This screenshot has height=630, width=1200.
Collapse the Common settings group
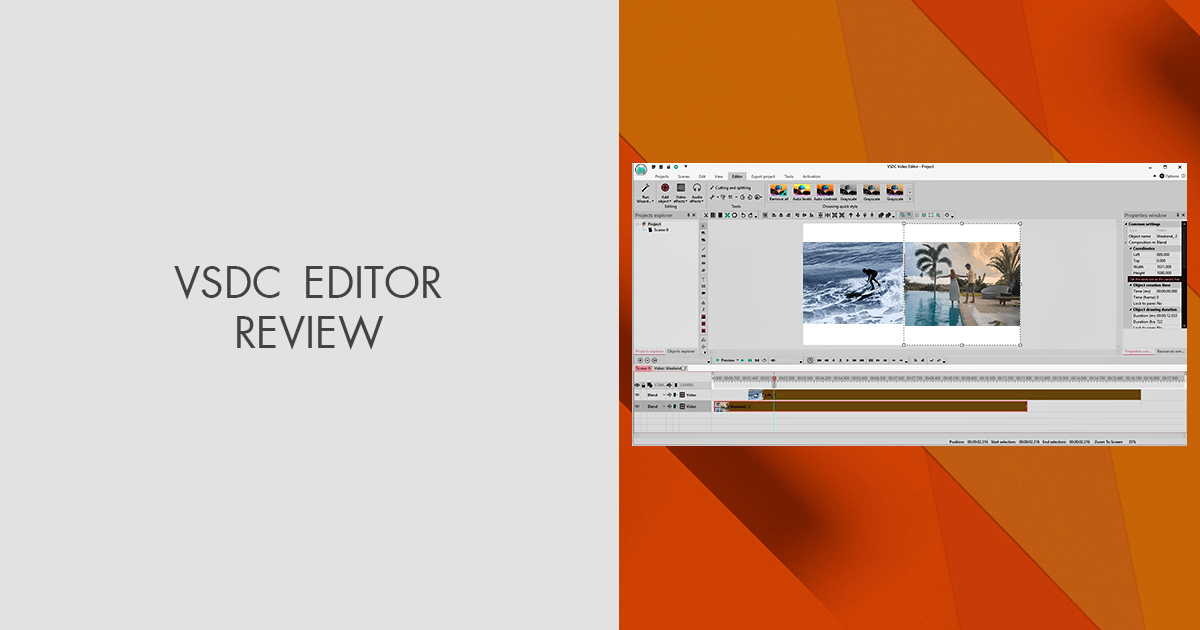point(1127,224)
